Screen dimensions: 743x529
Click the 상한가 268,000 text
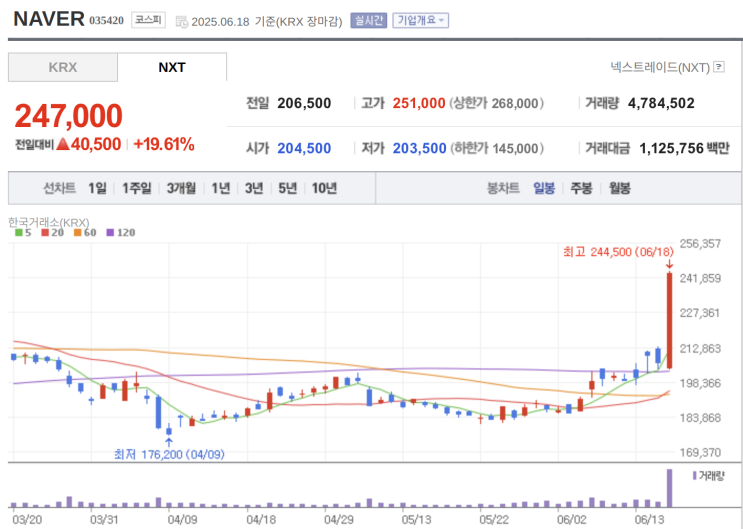(497, 103)
